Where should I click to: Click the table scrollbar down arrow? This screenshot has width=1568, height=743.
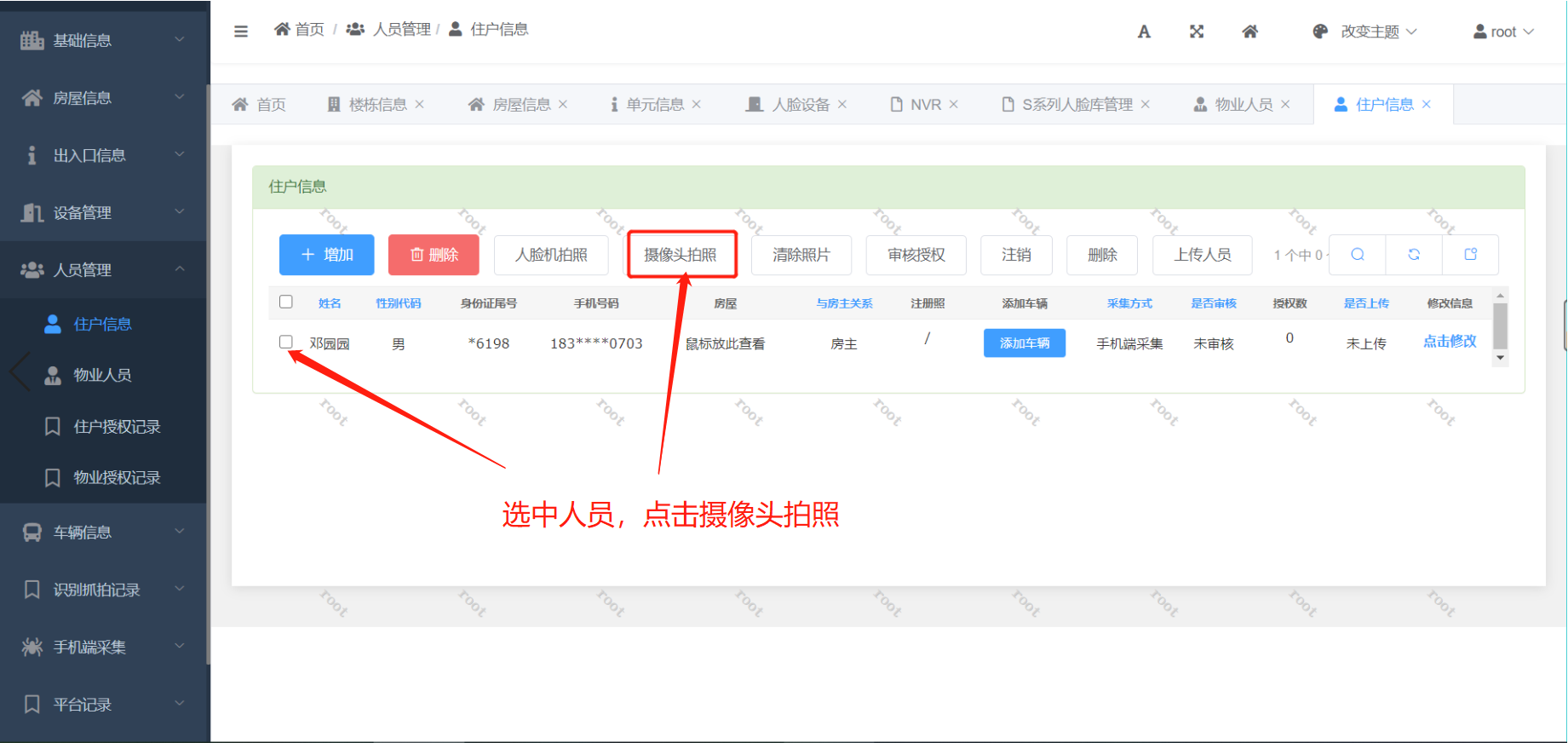[1501, 359]
